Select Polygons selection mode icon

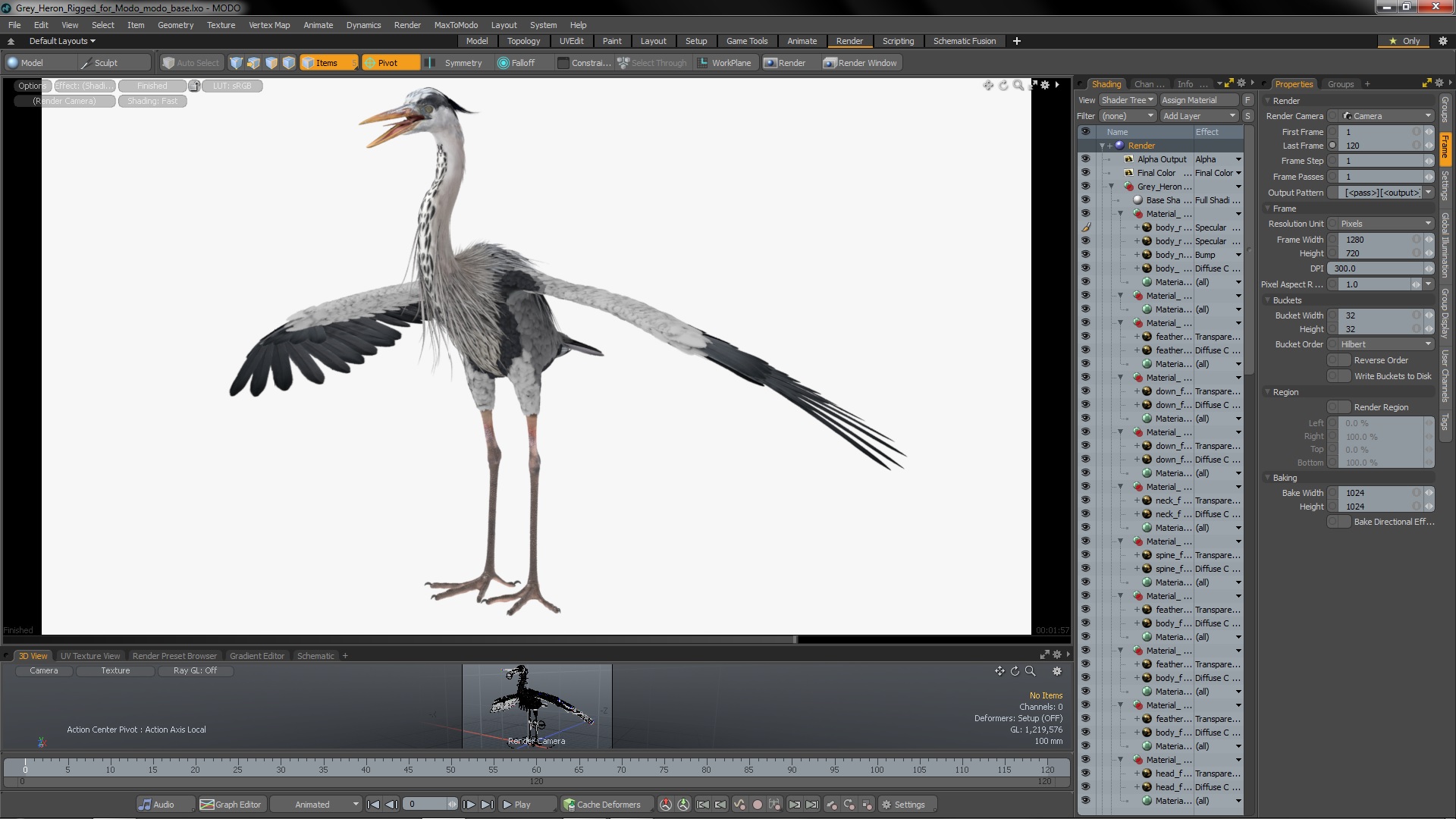(271, 63)
